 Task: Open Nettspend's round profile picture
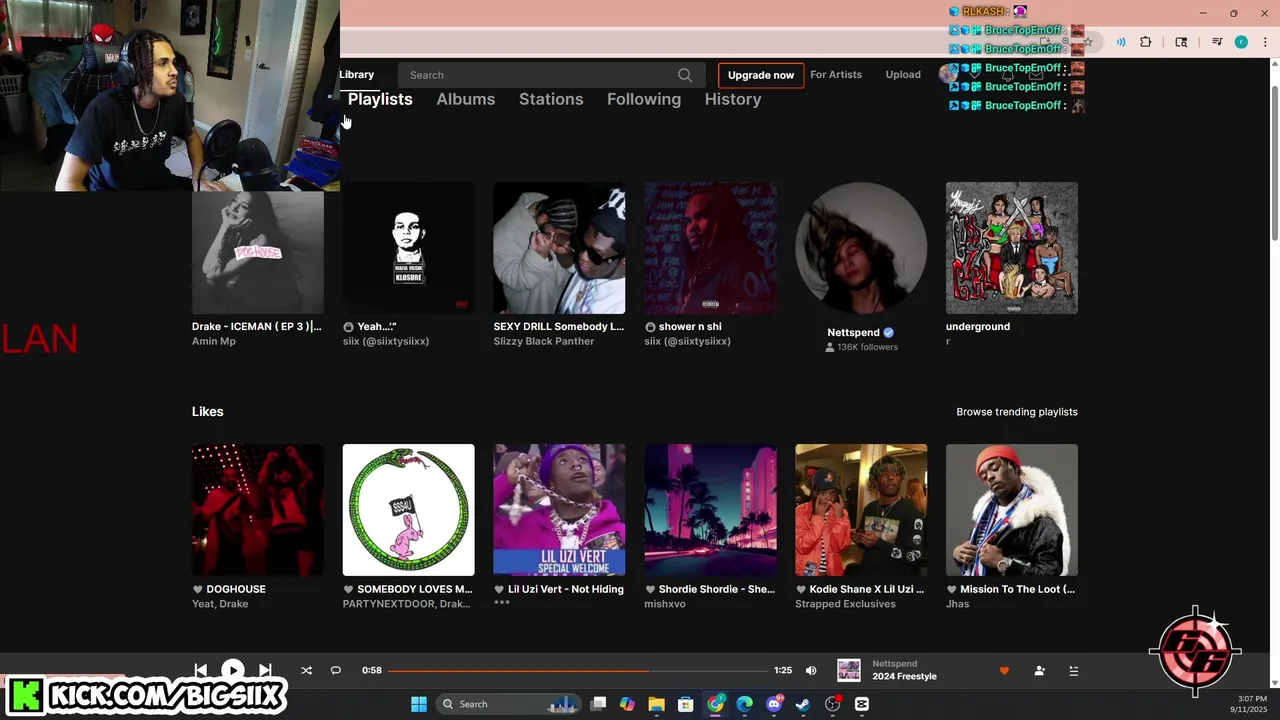[x=861, y=248]
